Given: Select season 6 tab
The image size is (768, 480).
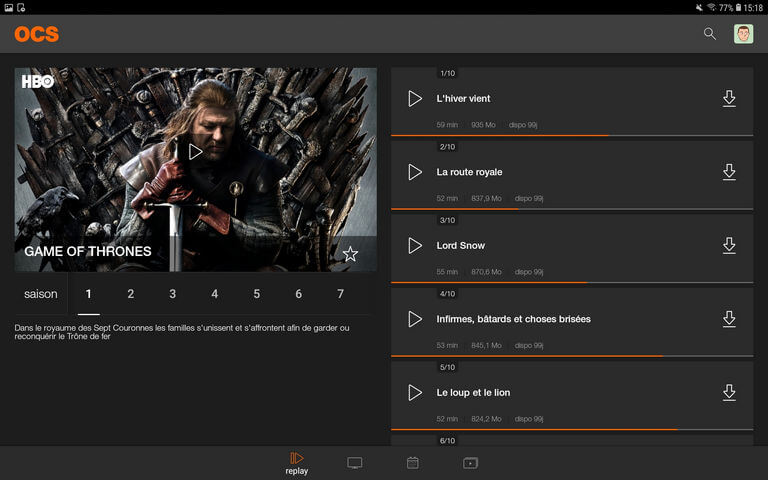Looking at the screenshot, I should click(x=298, y=294).
